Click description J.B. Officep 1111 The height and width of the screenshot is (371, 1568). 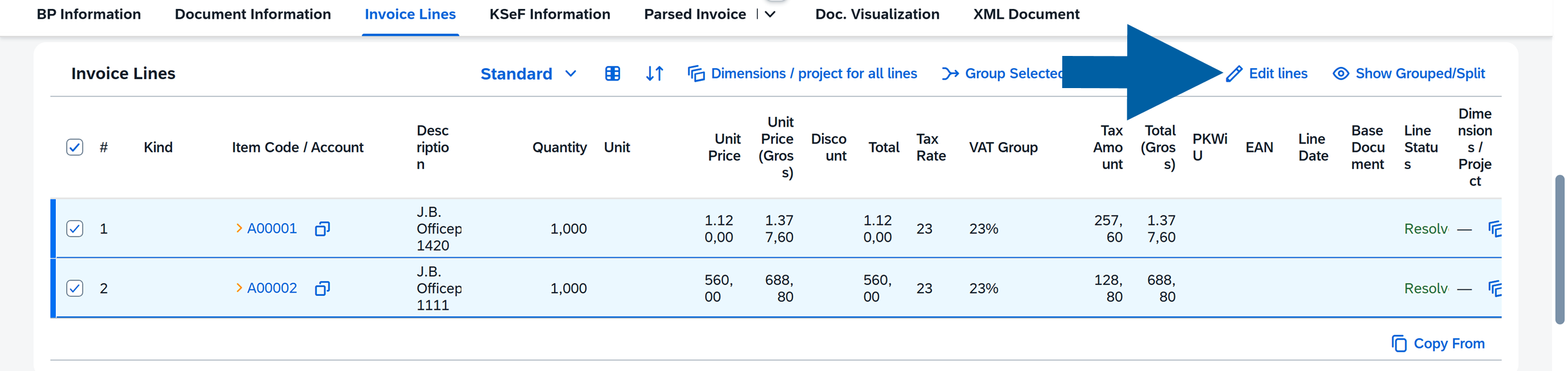coord(439,288)
